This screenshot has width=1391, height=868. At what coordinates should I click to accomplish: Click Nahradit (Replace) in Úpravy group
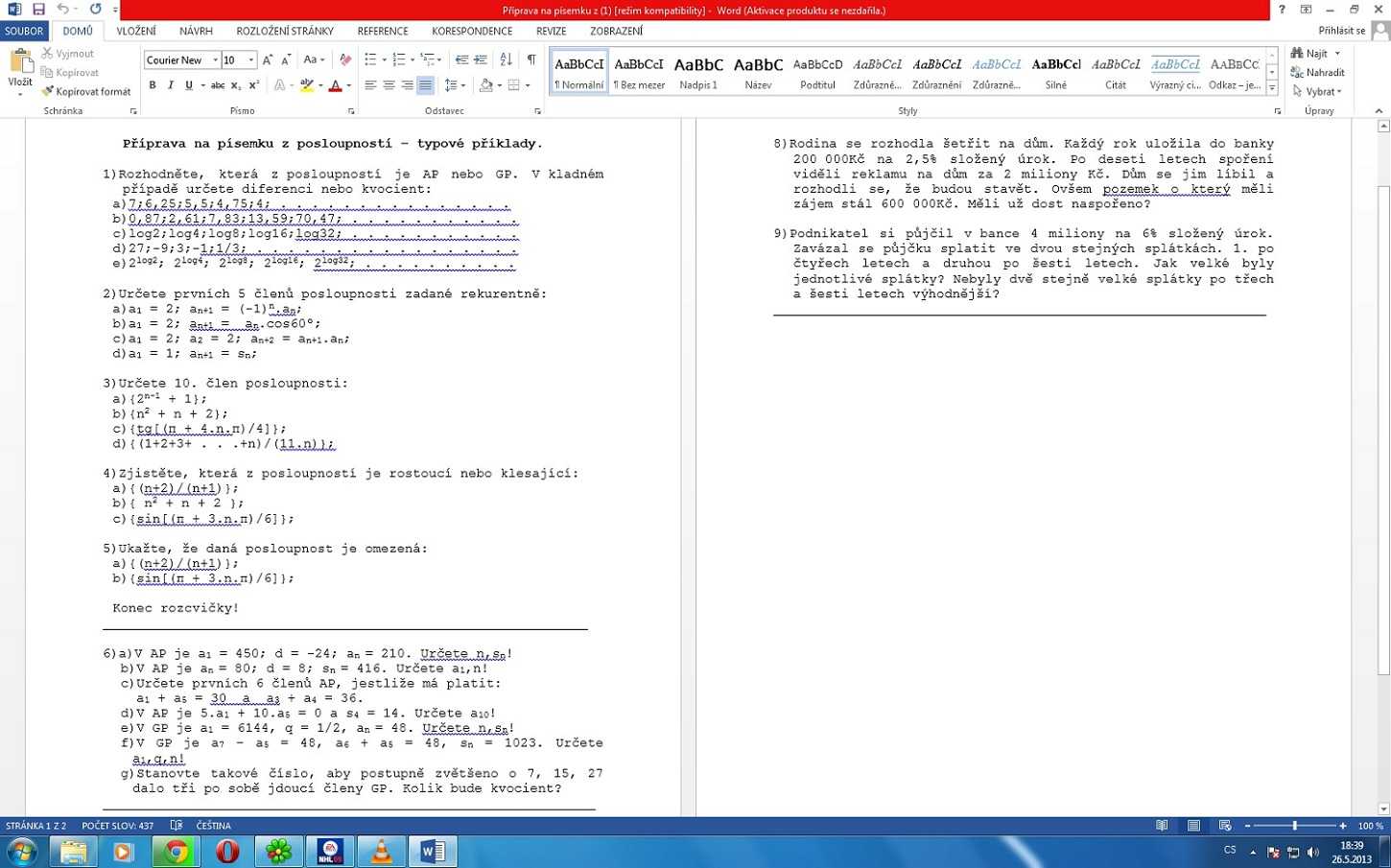click(1317, 73)
